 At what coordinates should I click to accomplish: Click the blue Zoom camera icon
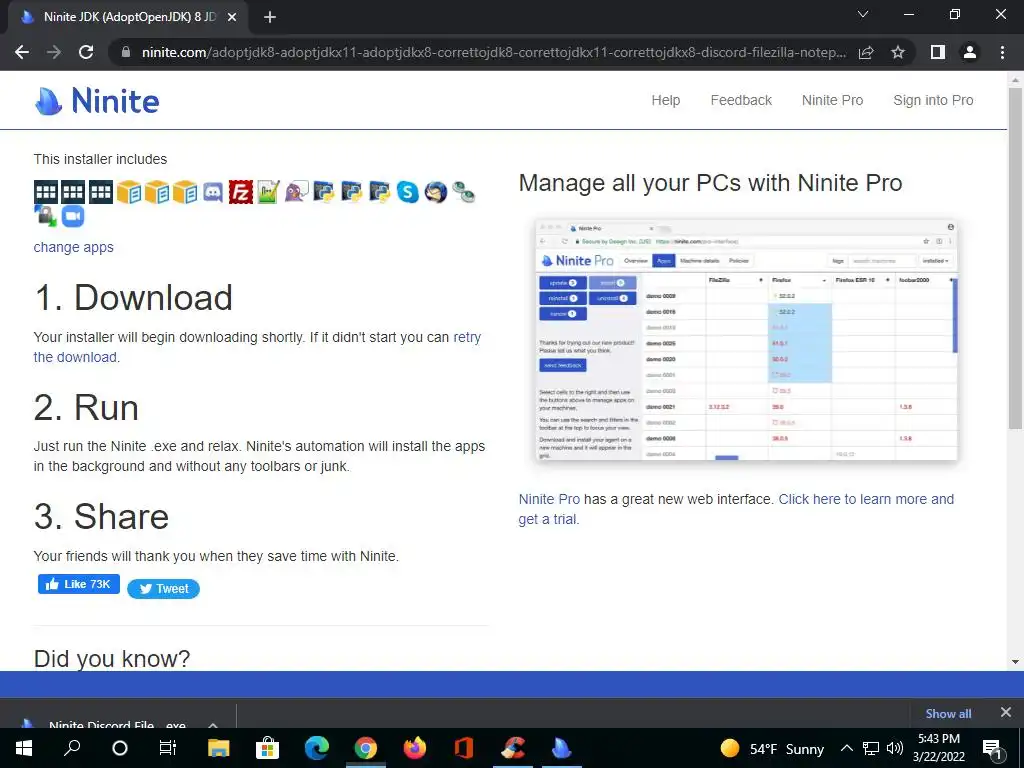point(73,216)
